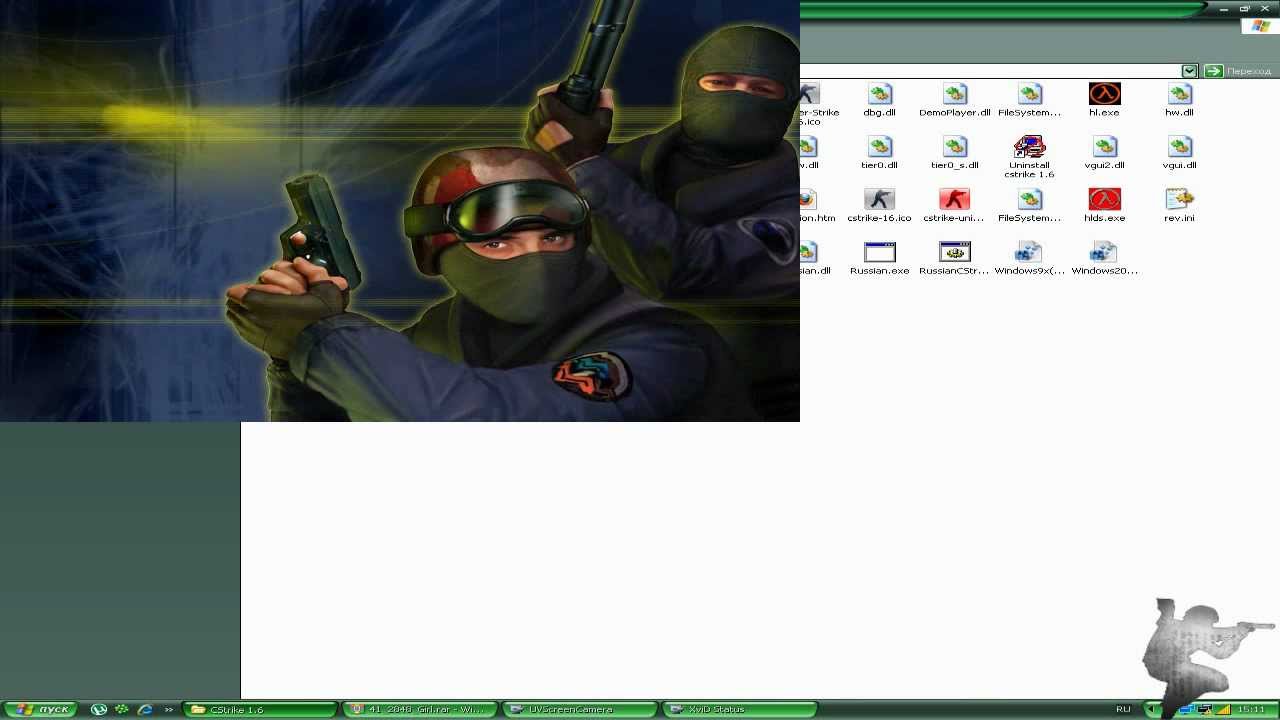Launch Internet Explorer from quick launch
The height and width of the screenshot is (720, 1280).
click(x=145, y=709)
